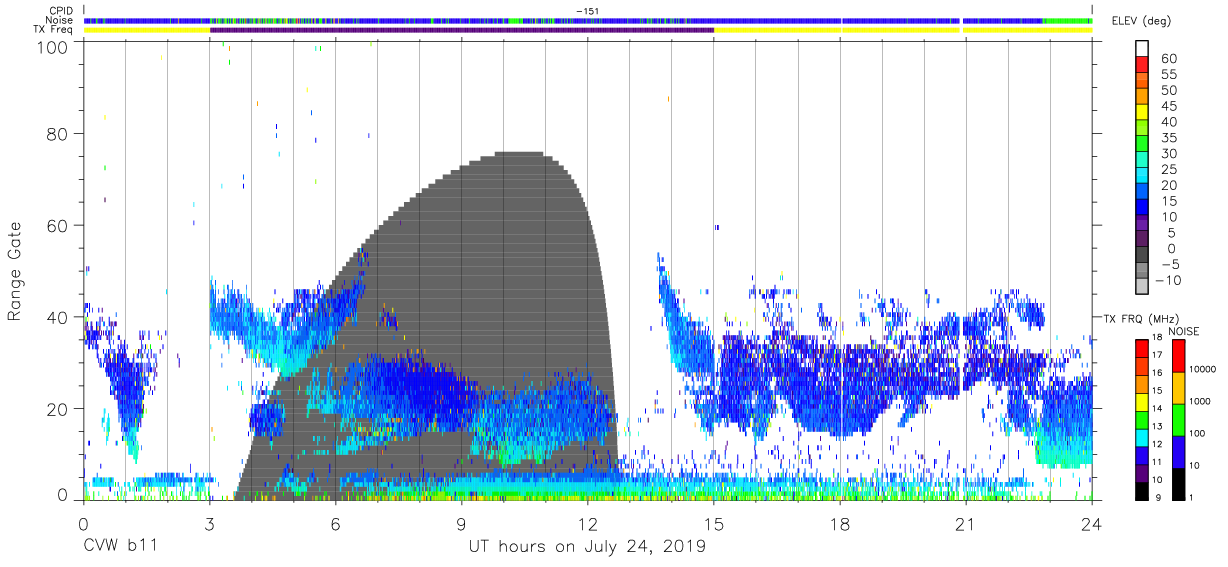Click the 100 tick label on Range Gate axis
Screen dimensions: 1228x567
coord(51,47)
